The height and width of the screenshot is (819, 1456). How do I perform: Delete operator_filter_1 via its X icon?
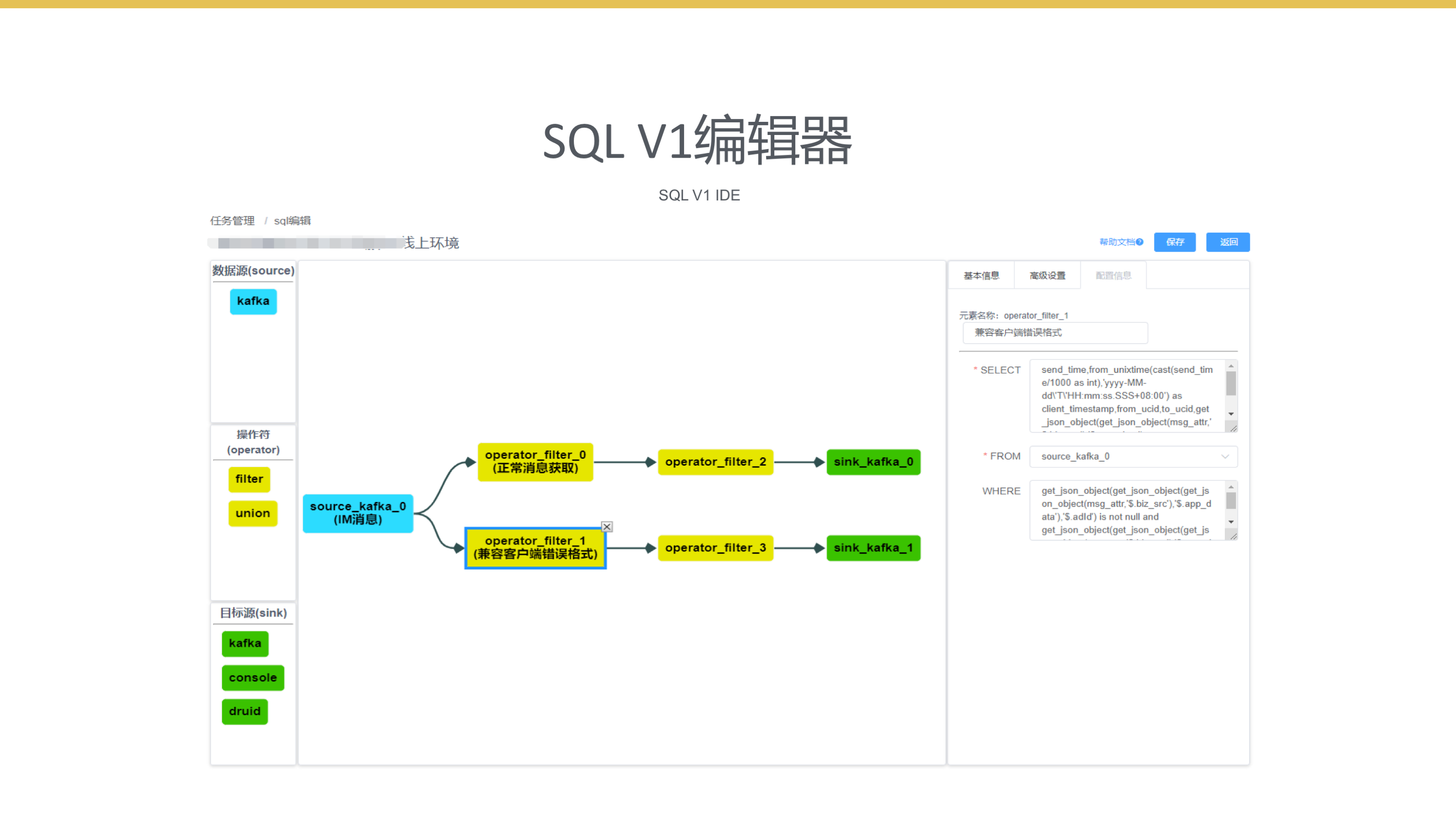coord(606,527)
